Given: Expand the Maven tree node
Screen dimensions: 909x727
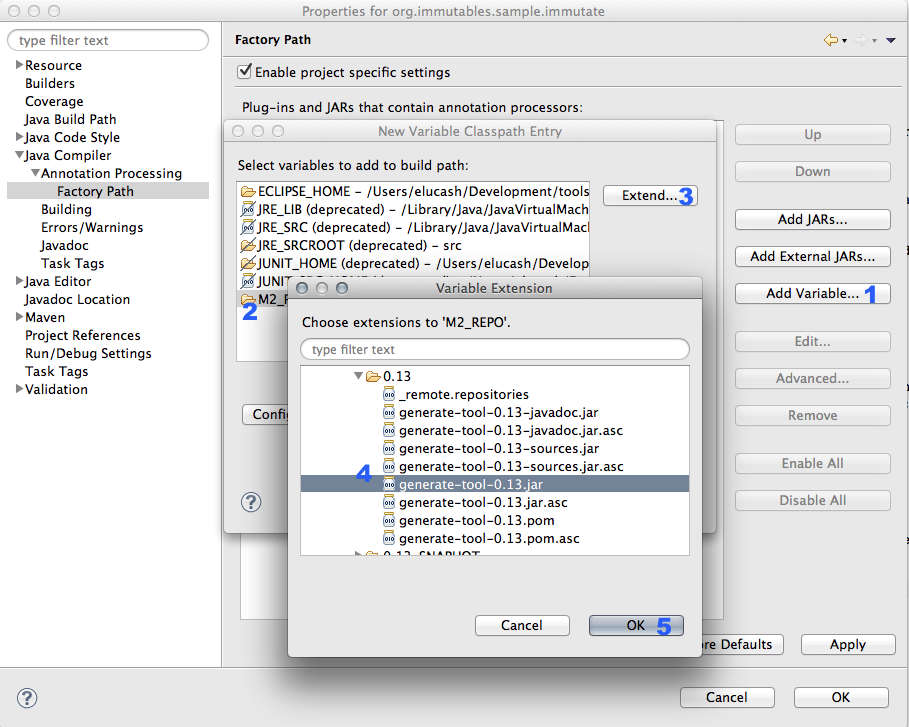Looking at the screenshot, I should point(19,317).
